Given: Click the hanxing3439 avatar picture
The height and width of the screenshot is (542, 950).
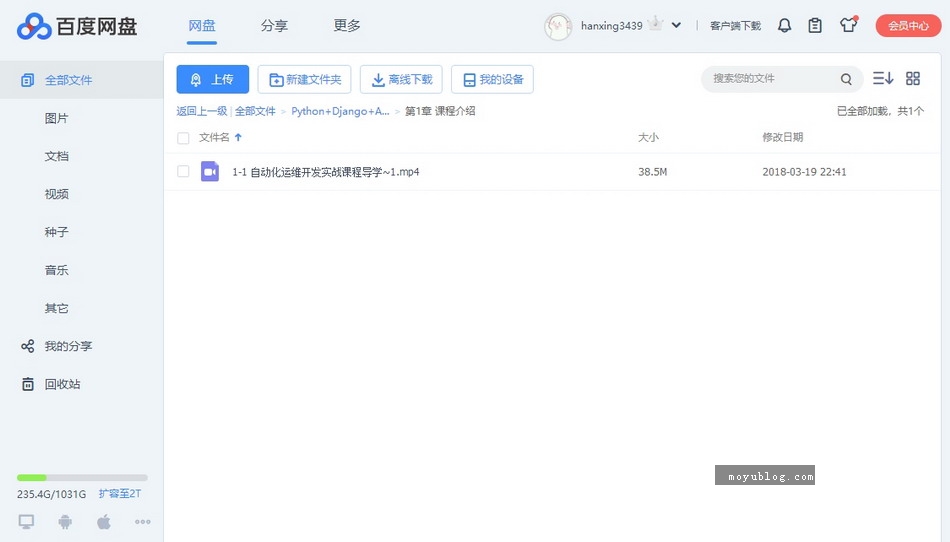Looking at the screenshot, I should [x=557, y=26].
